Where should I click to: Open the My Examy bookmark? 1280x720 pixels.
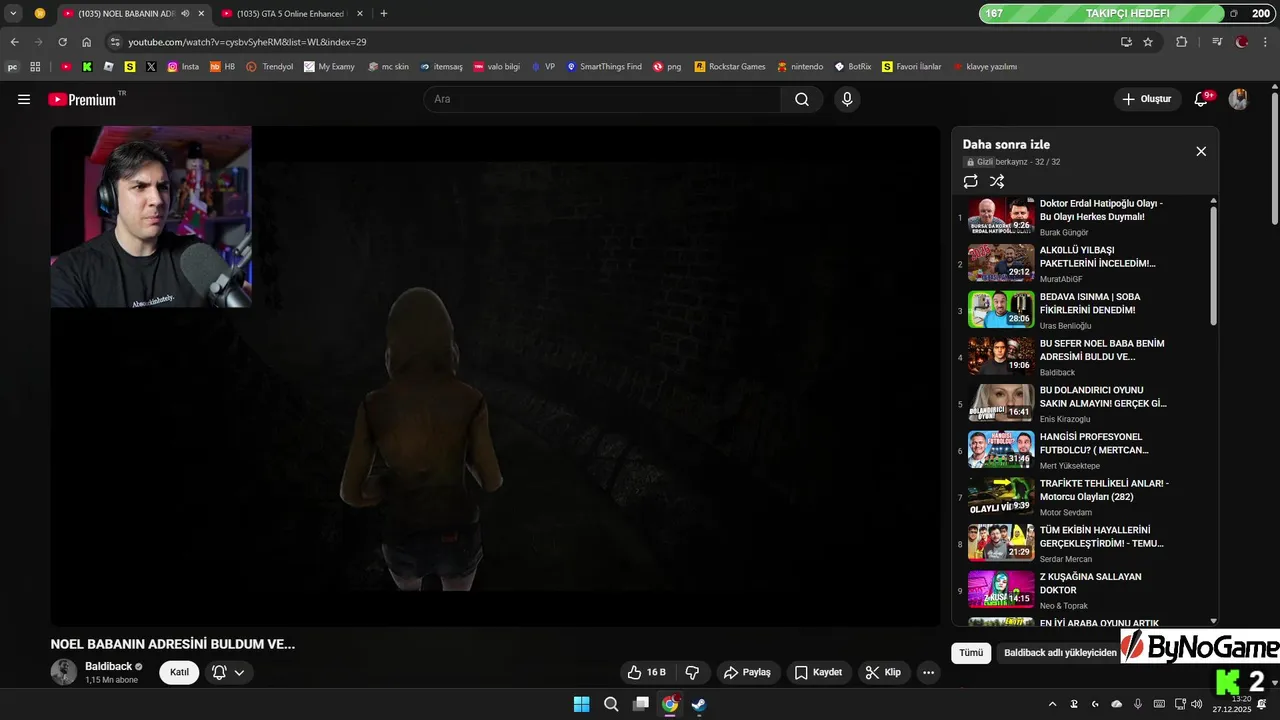[329, 67]
